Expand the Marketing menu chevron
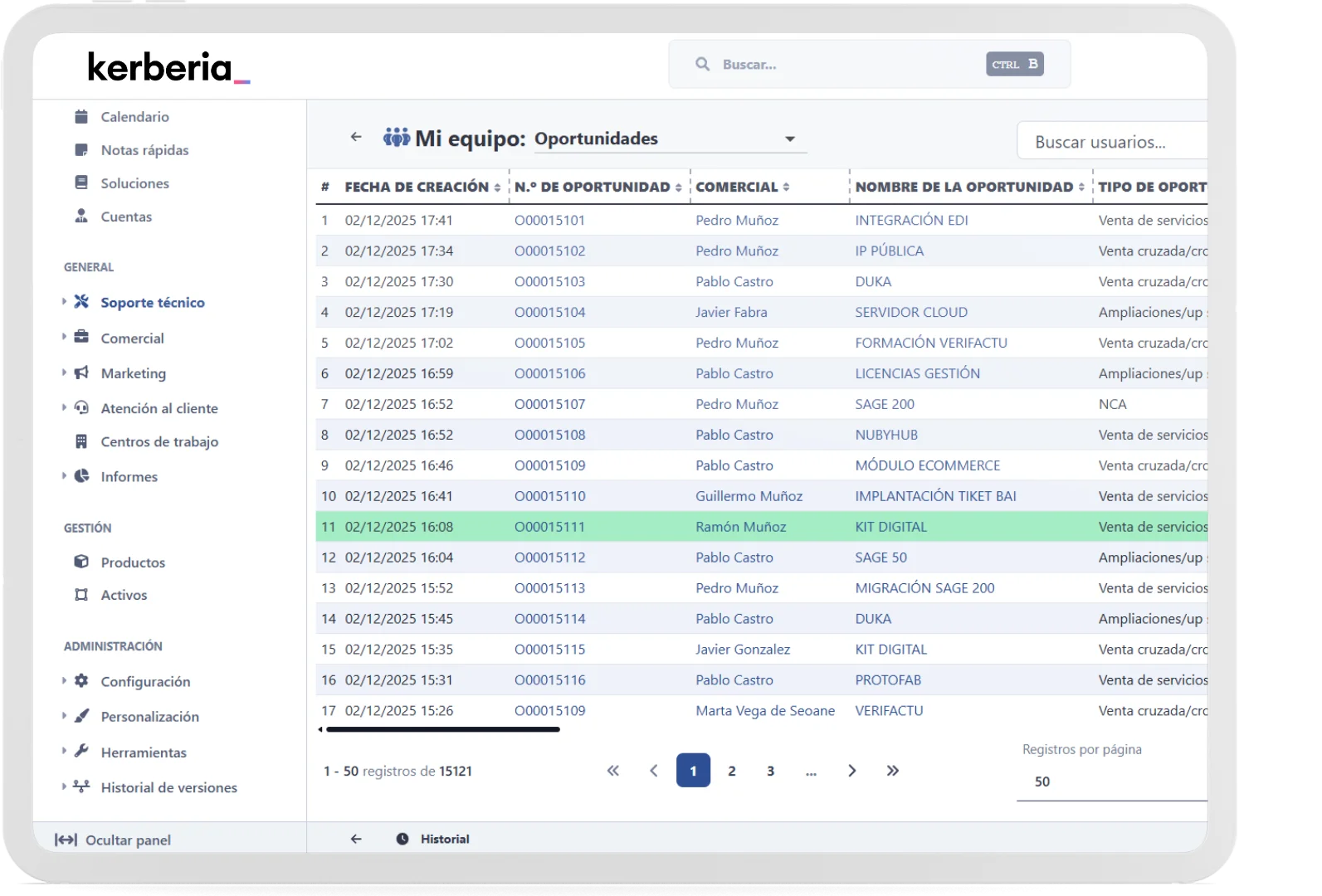 pos(64,373)
